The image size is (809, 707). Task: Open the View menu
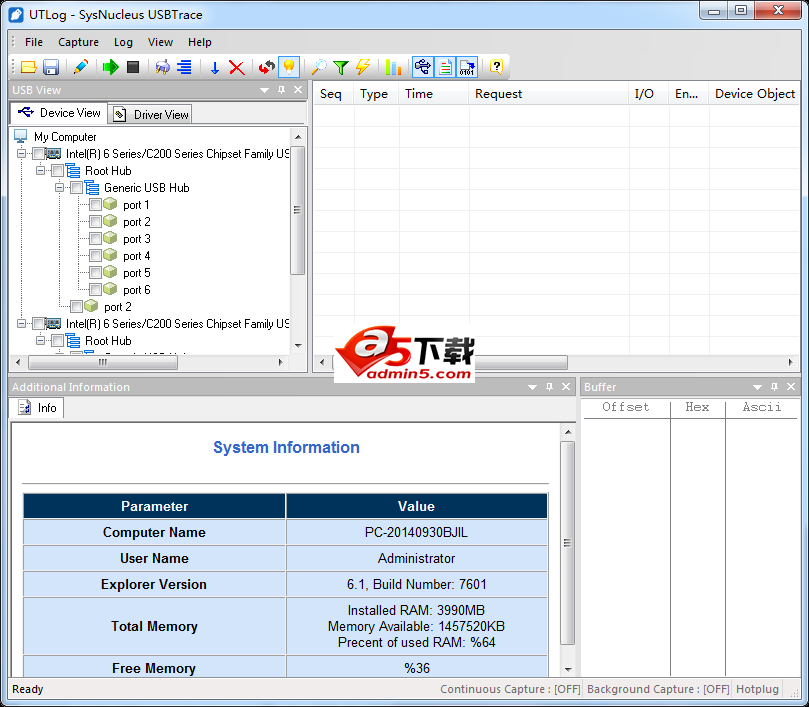(x=160, y=42)
